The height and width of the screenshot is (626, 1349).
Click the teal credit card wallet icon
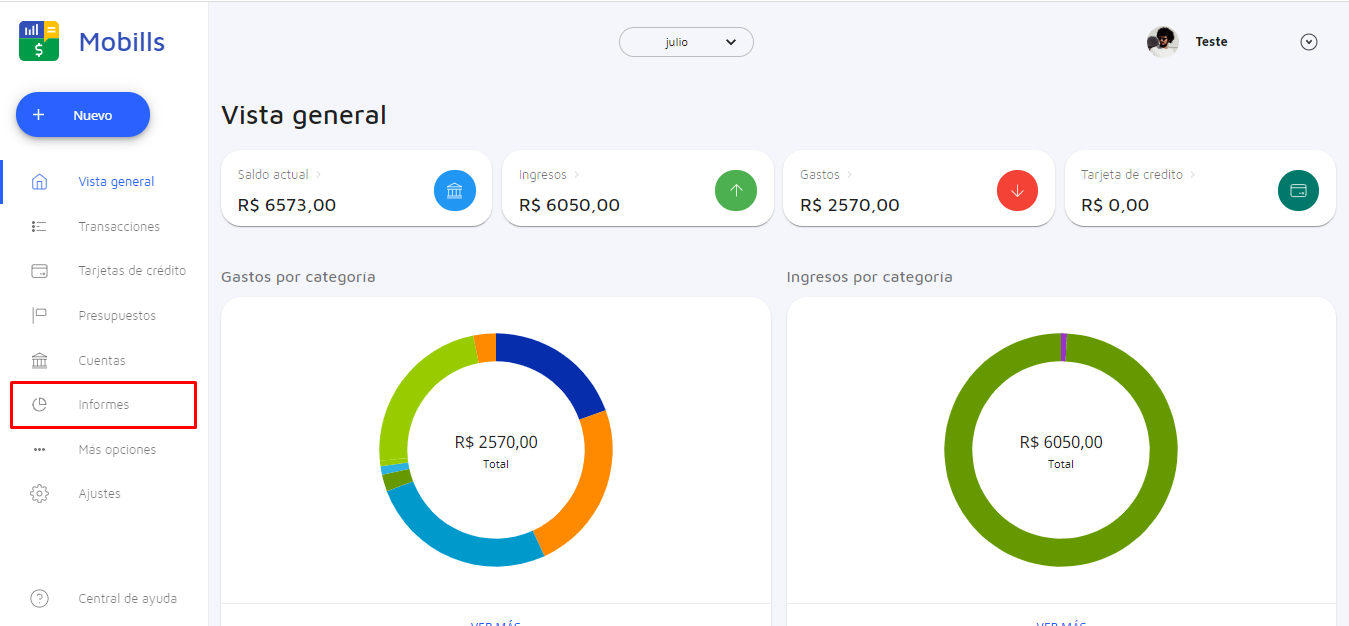[1298, 191]
